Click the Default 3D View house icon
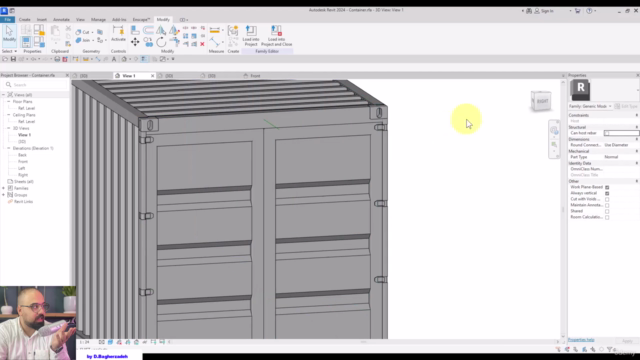The image size is (640, 360). 124,59
